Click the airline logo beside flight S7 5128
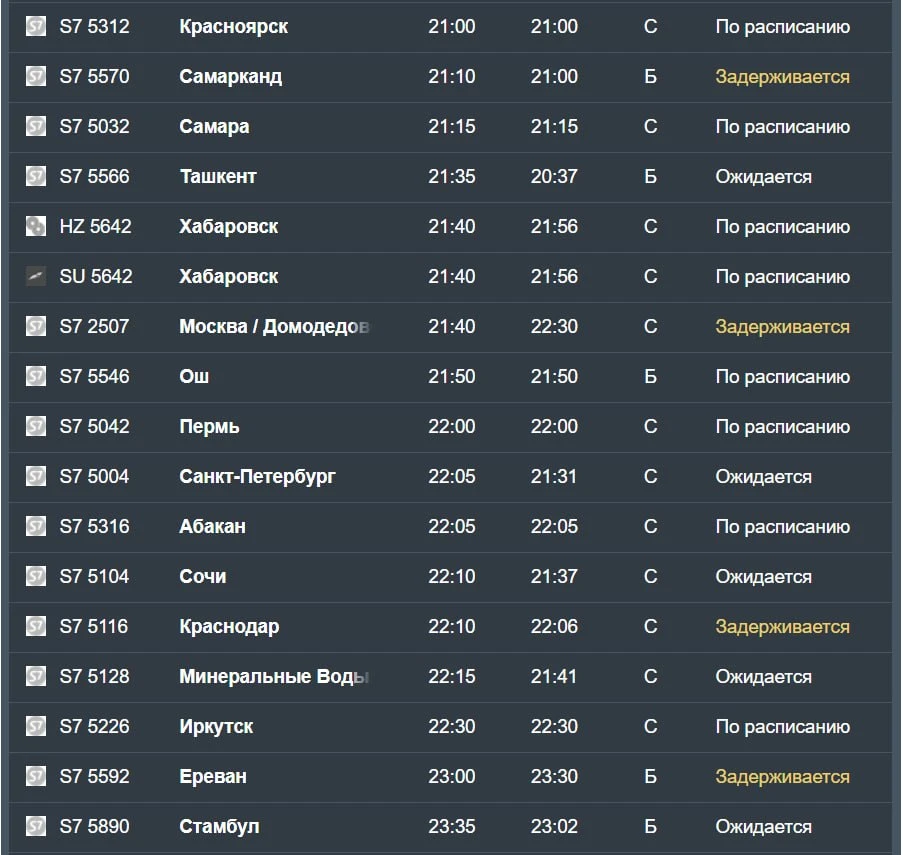 [x=36, y=677]
